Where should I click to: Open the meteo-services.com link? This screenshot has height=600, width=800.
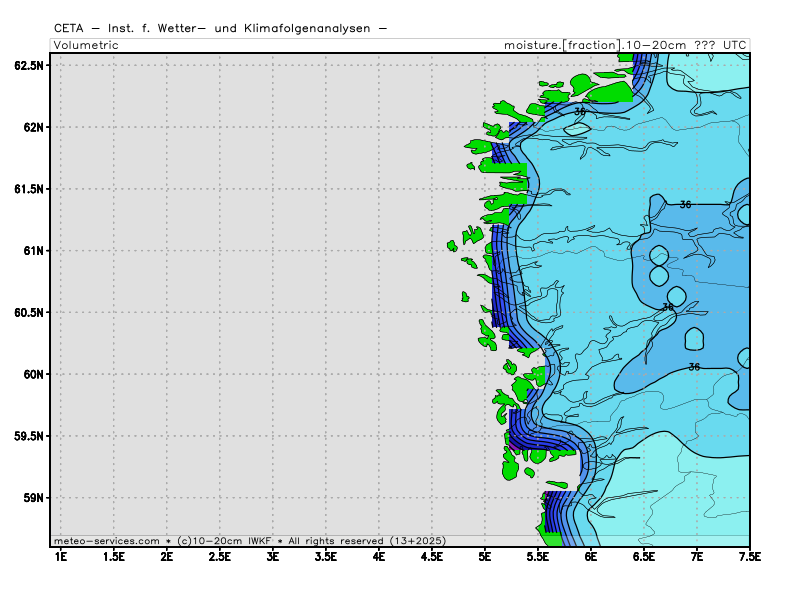[109, 541]
